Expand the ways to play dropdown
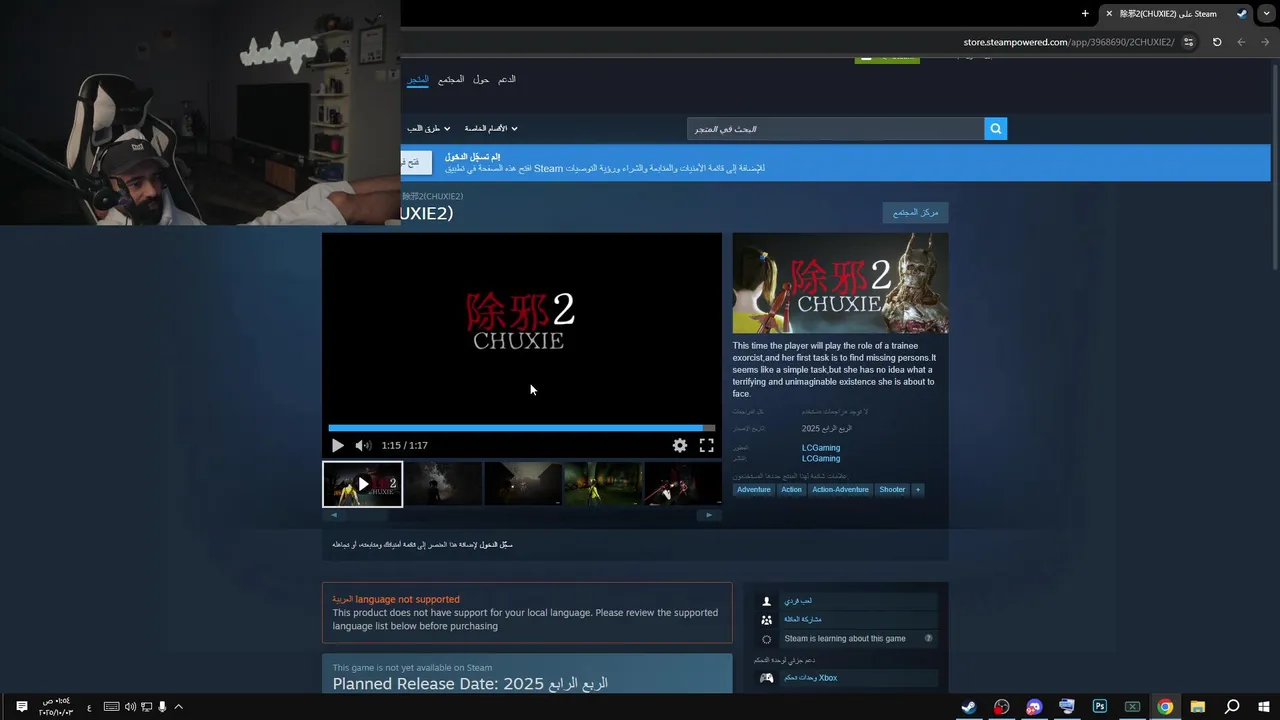1280x720 pixels. point(428,129)
